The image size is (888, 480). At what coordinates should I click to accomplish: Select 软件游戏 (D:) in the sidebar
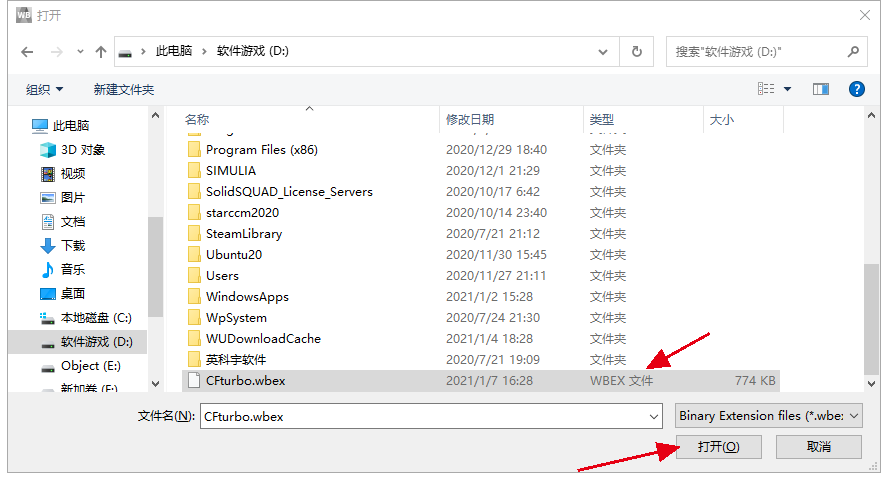(x=96, y=341)
